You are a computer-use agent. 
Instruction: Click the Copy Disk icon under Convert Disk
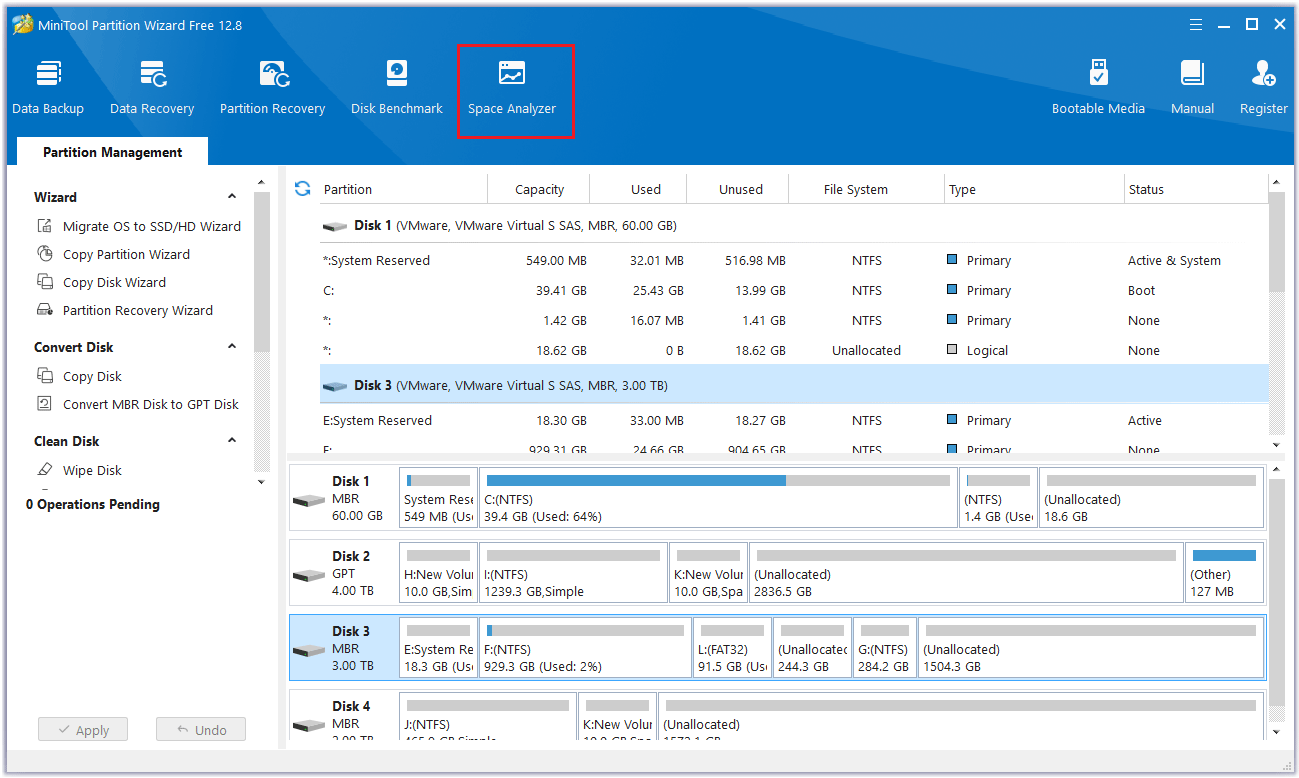[45, 376]
